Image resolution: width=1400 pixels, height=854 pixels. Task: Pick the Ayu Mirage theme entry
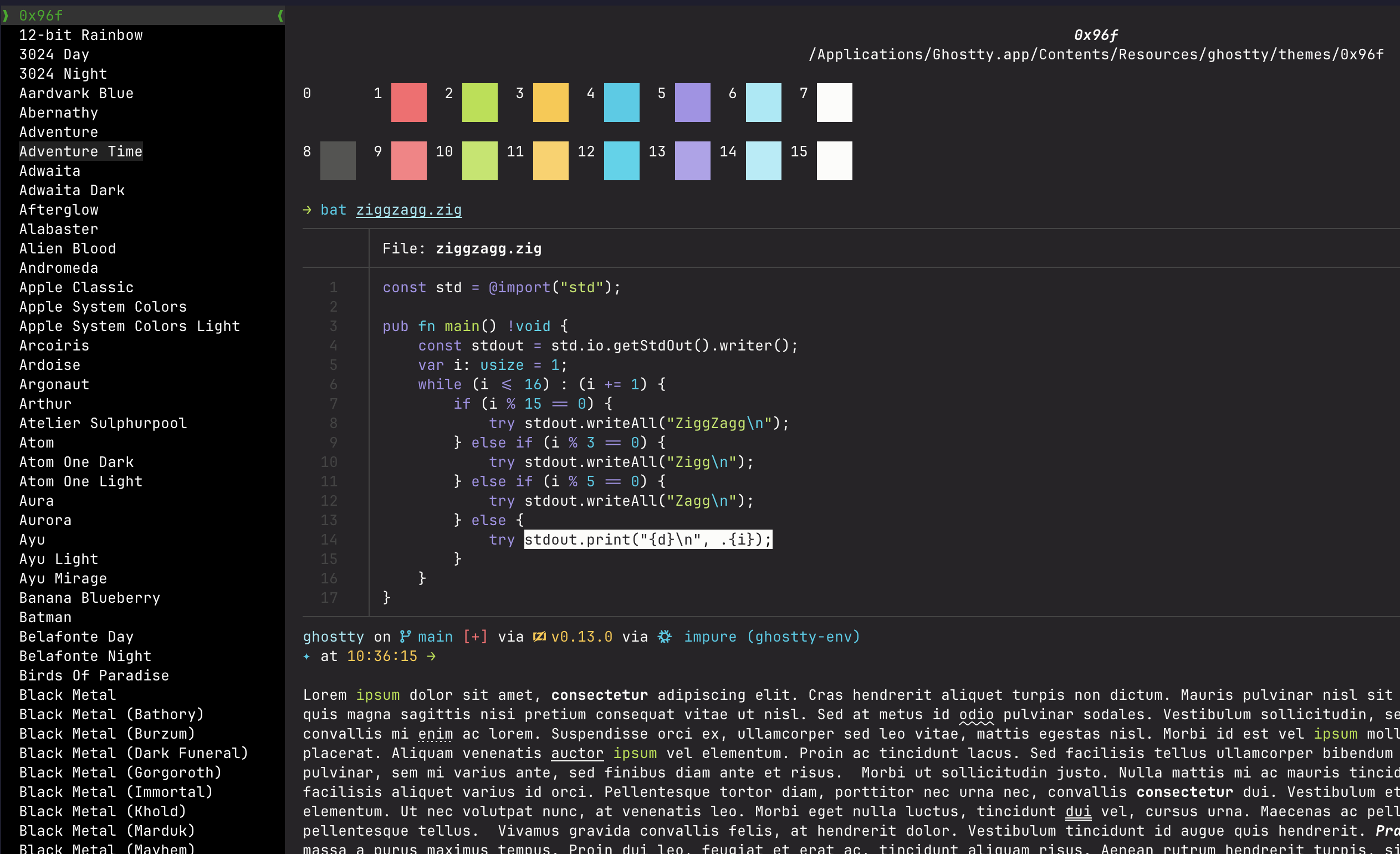point(63,578)
